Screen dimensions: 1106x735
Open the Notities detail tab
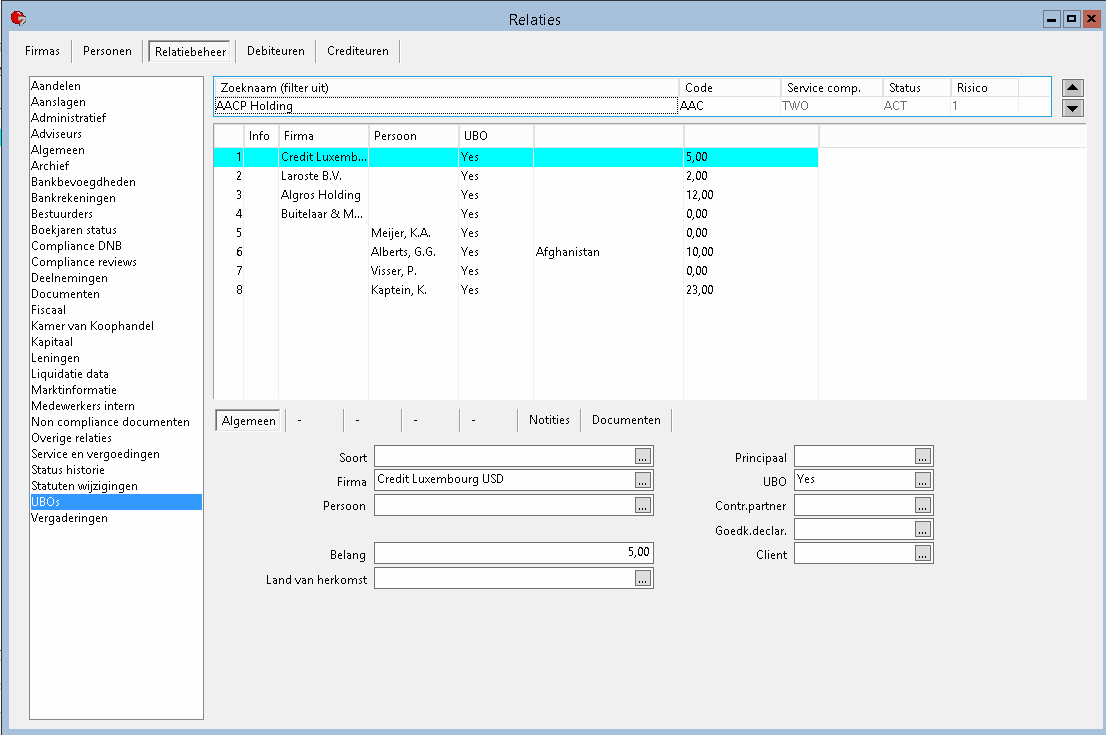549,420
